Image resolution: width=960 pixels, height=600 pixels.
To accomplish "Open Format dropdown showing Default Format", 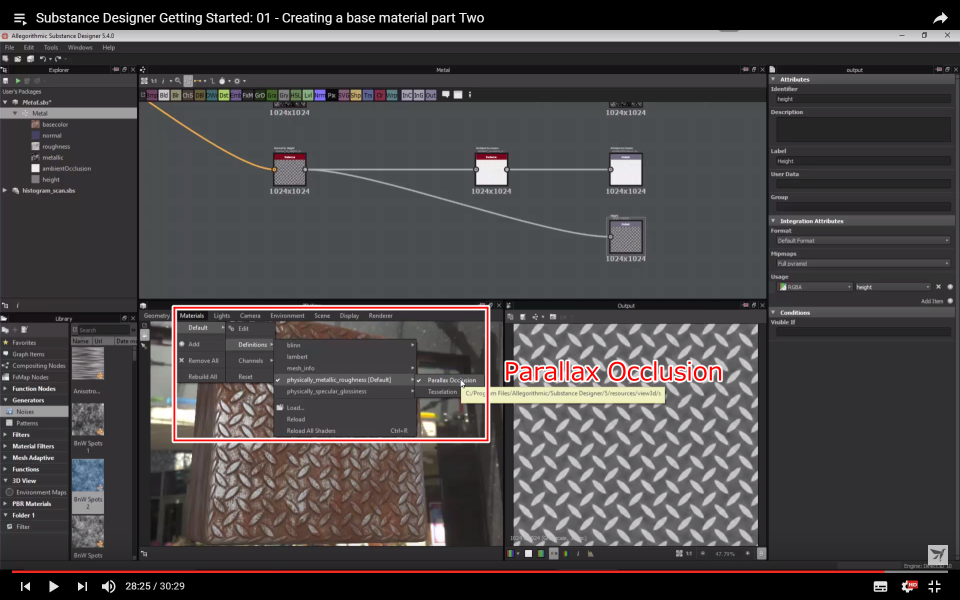I will point(863,241).
